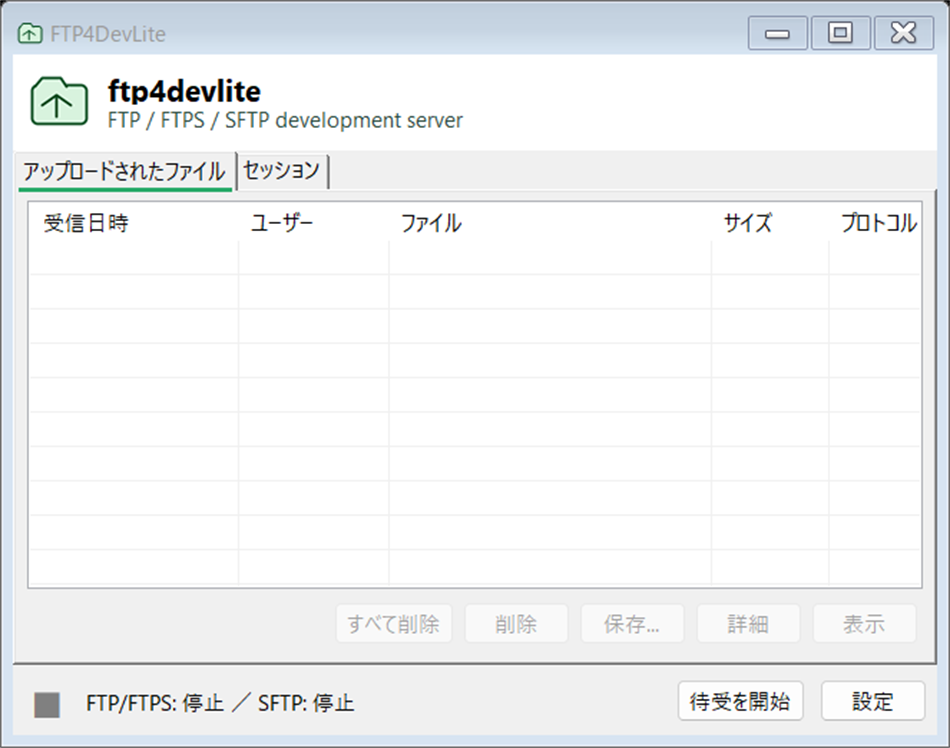Click the FTP / FTPS / SFTP development server subtitle
This screenshot has width=950, height=748.
pos(285,121)
